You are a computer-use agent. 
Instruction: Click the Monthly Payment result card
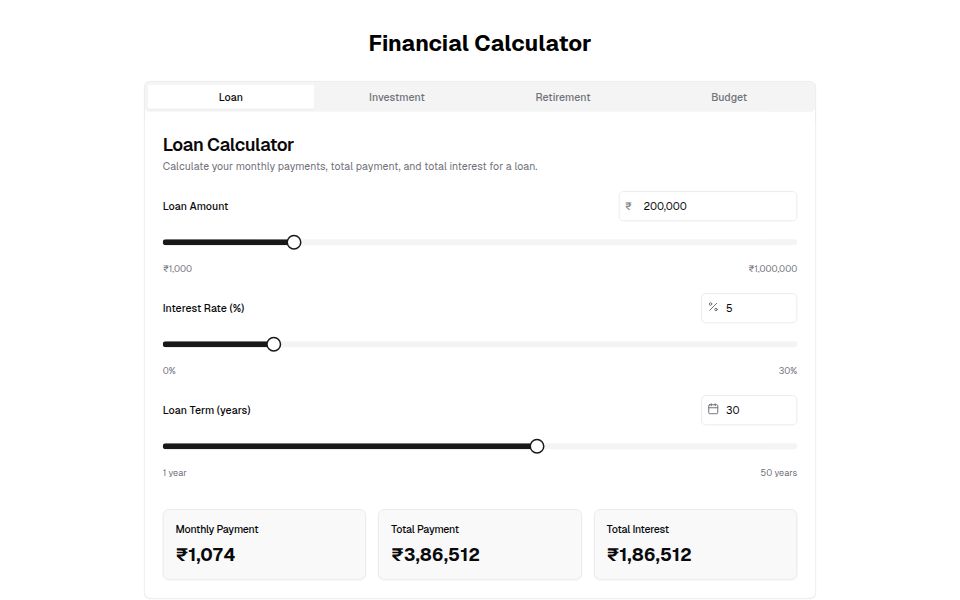pyautogui.click(x=264, y=544)
